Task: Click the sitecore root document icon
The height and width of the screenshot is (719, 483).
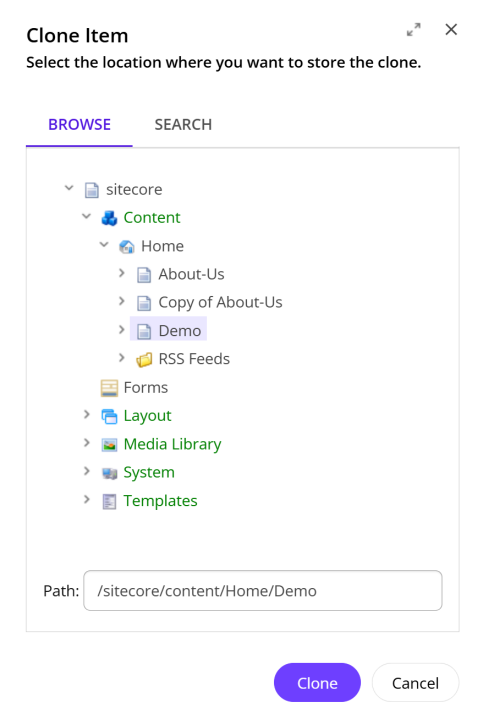Action: [x=92, y=189]
